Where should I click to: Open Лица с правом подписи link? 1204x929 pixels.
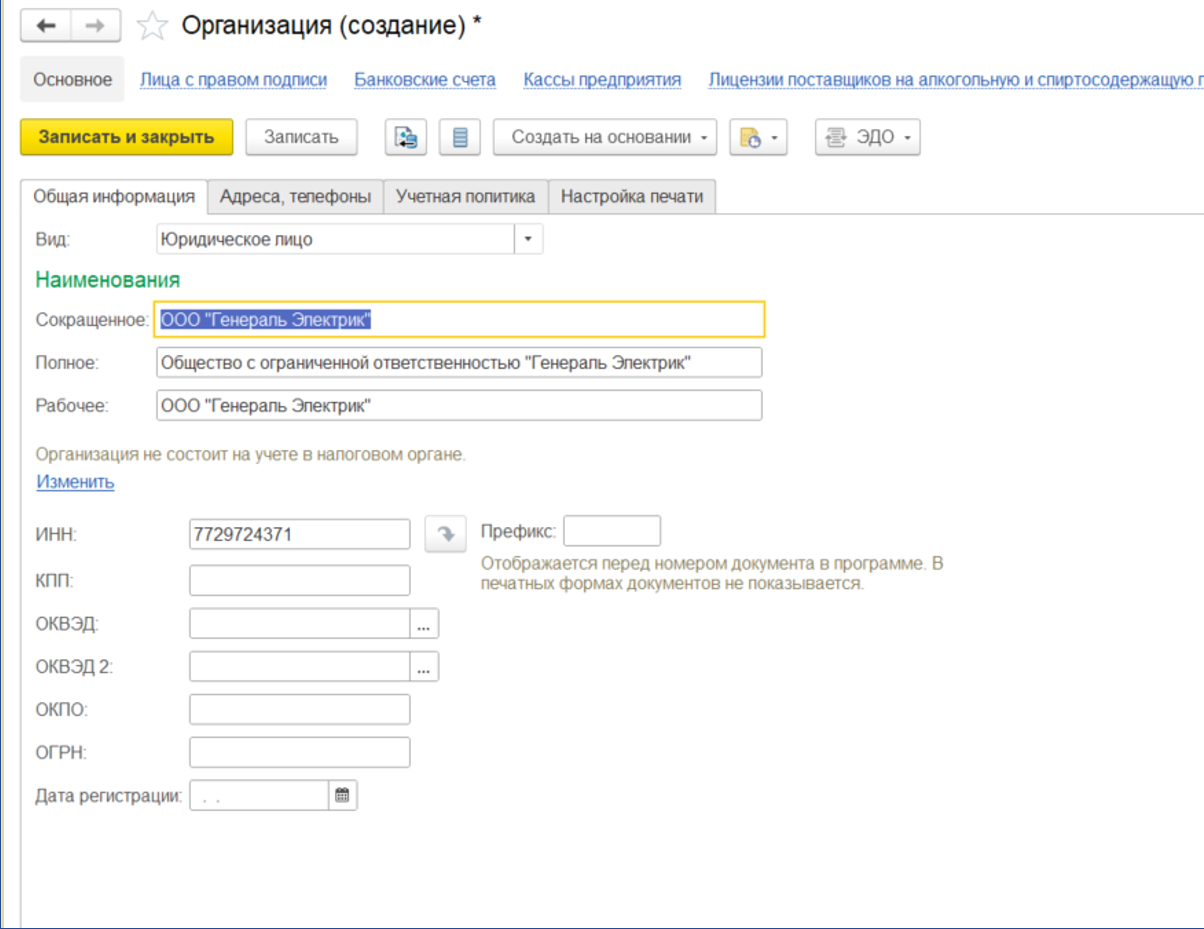[234, 80]
